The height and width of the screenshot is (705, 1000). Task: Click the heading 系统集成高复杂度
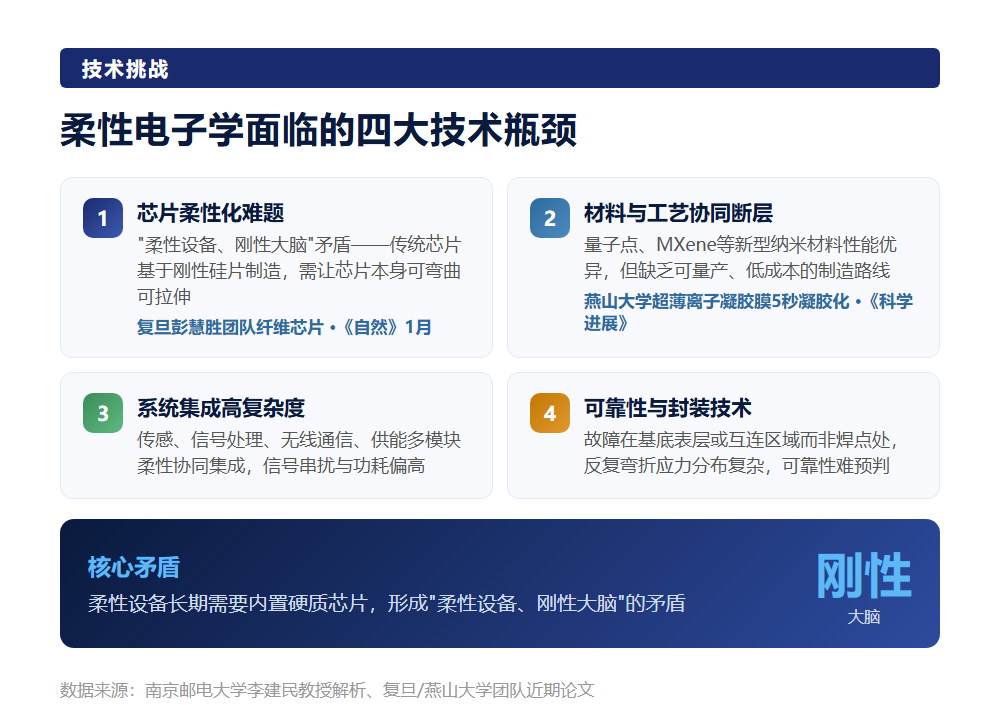pyautogui.click(x=221, y=408)
